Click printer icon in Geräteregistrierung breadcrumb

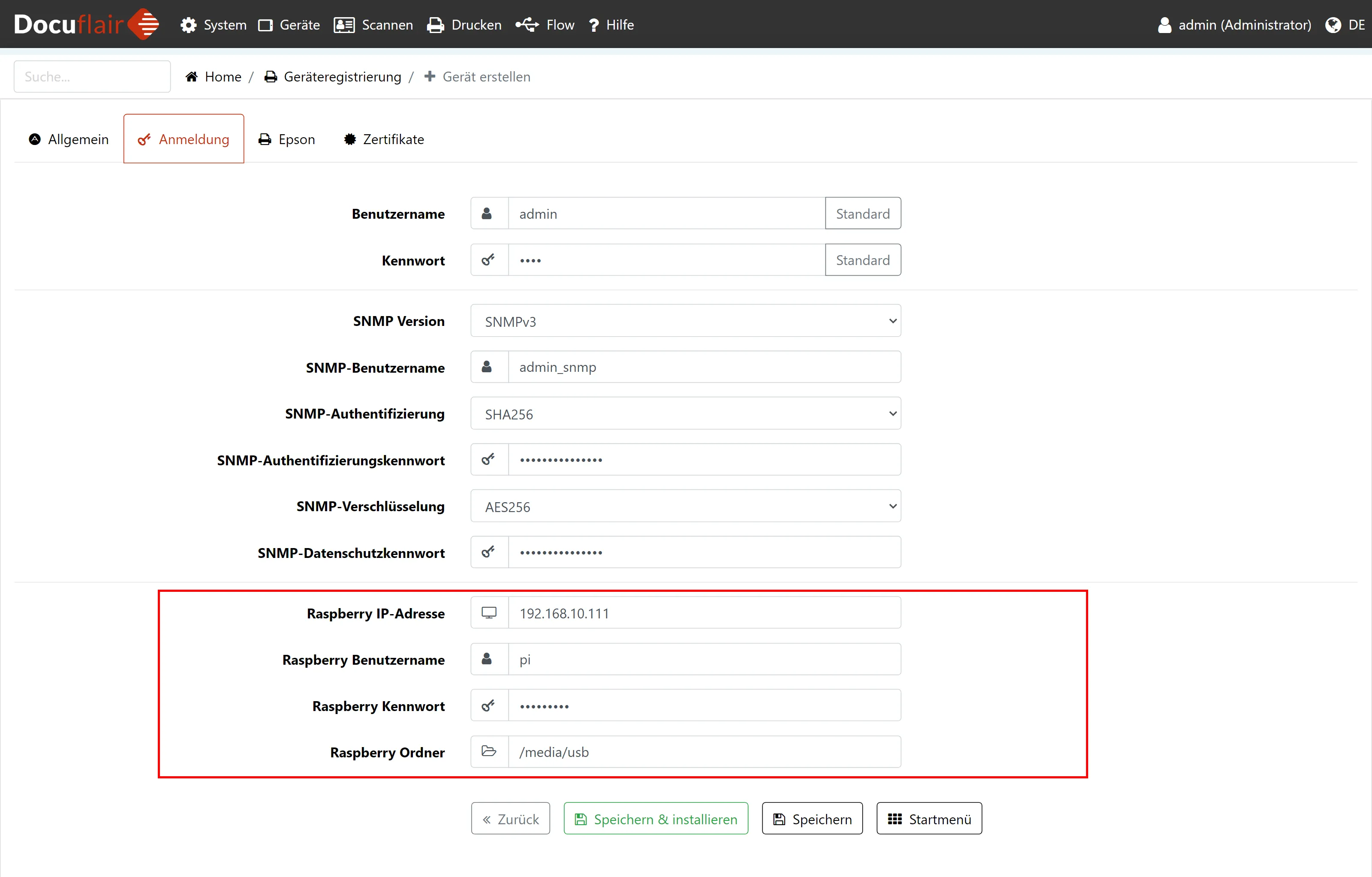[271, 77]
